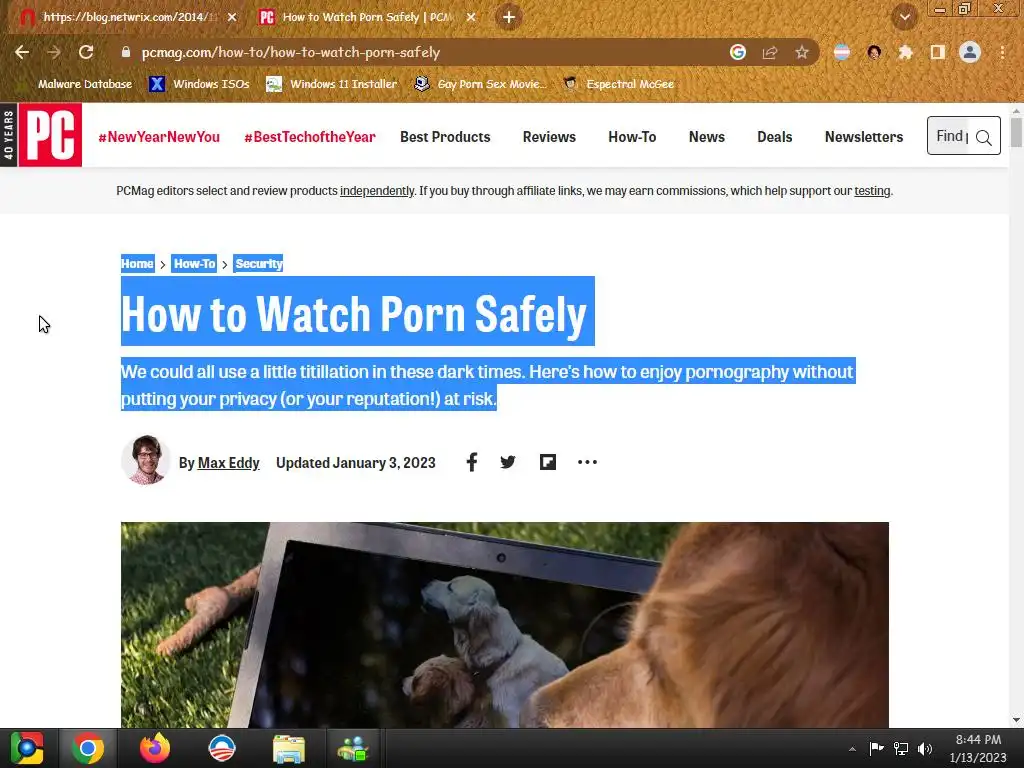
Task: Open #NewYearNewYou nav link
Action: click(x=159, y=136)
